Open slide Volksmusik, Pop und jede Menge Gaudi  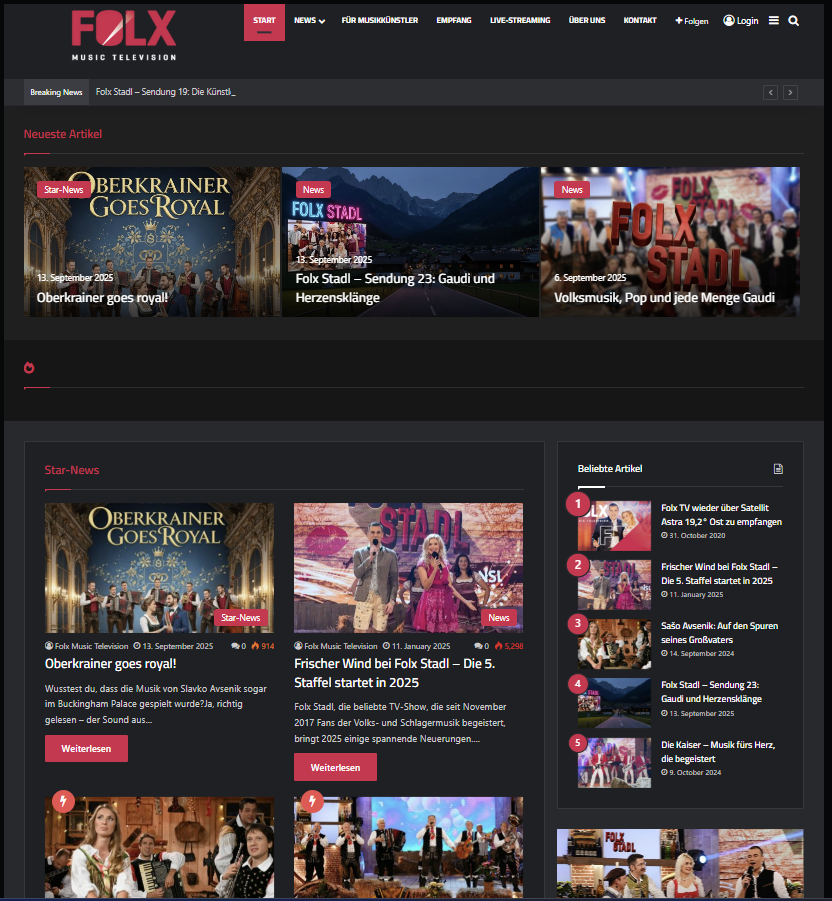click(664, 298)
